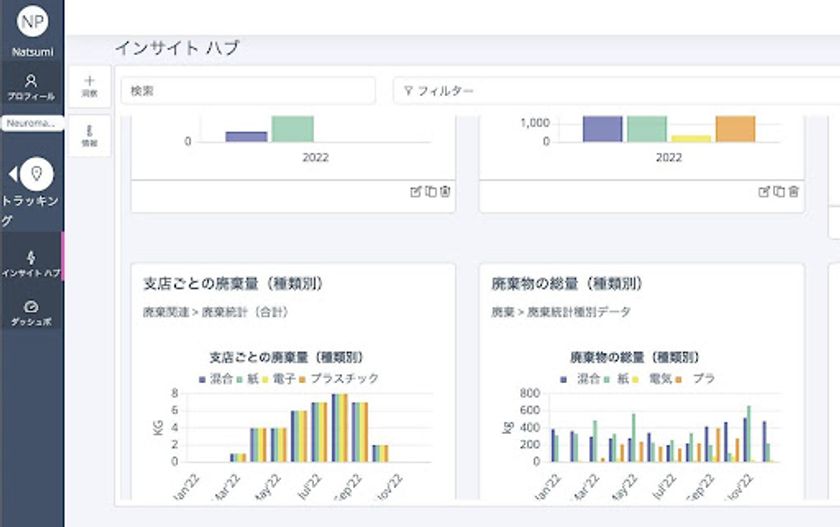Click 支店ごとの廃棄量 chart inner title
The image size is (840, 527).
(x=287, y=357)
